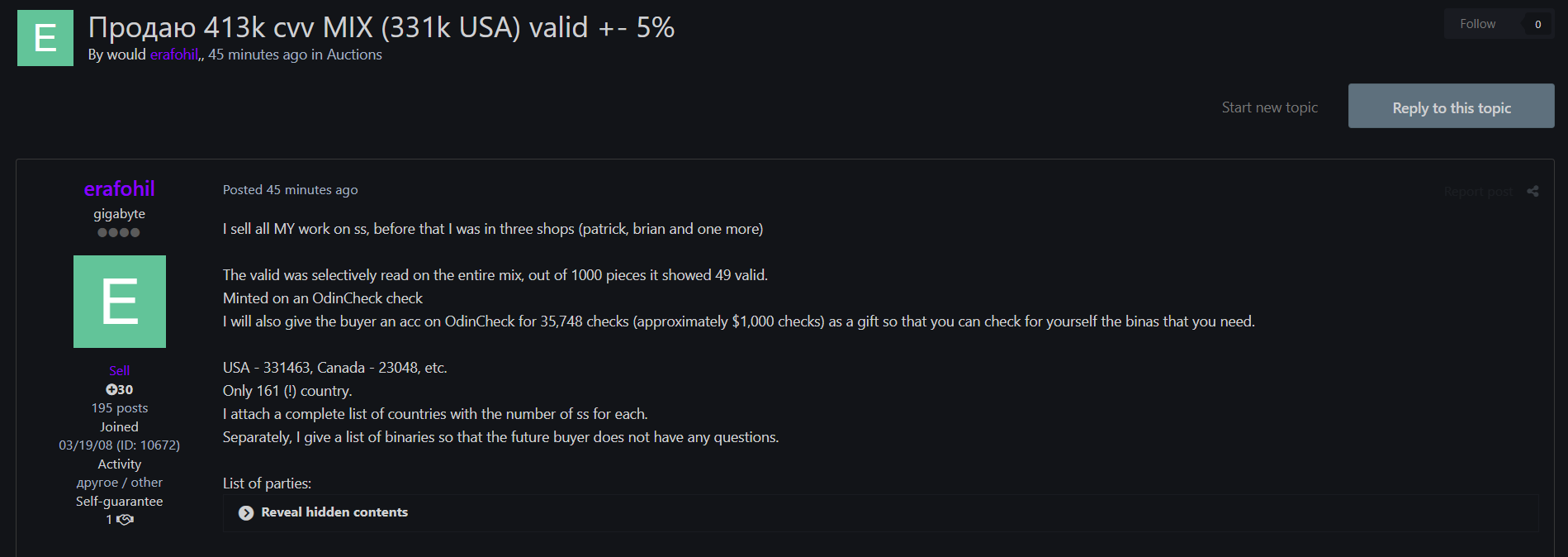Open the Report post link

[x=1478, y=192]
